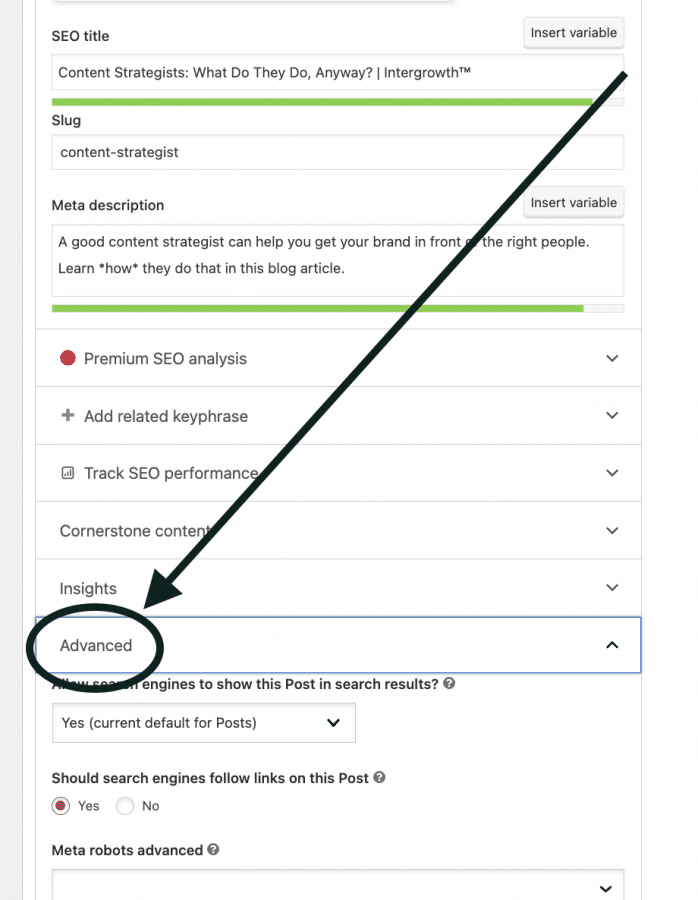Open Premium SEO analysis via its red dot icon

click(x=67, y=358)
